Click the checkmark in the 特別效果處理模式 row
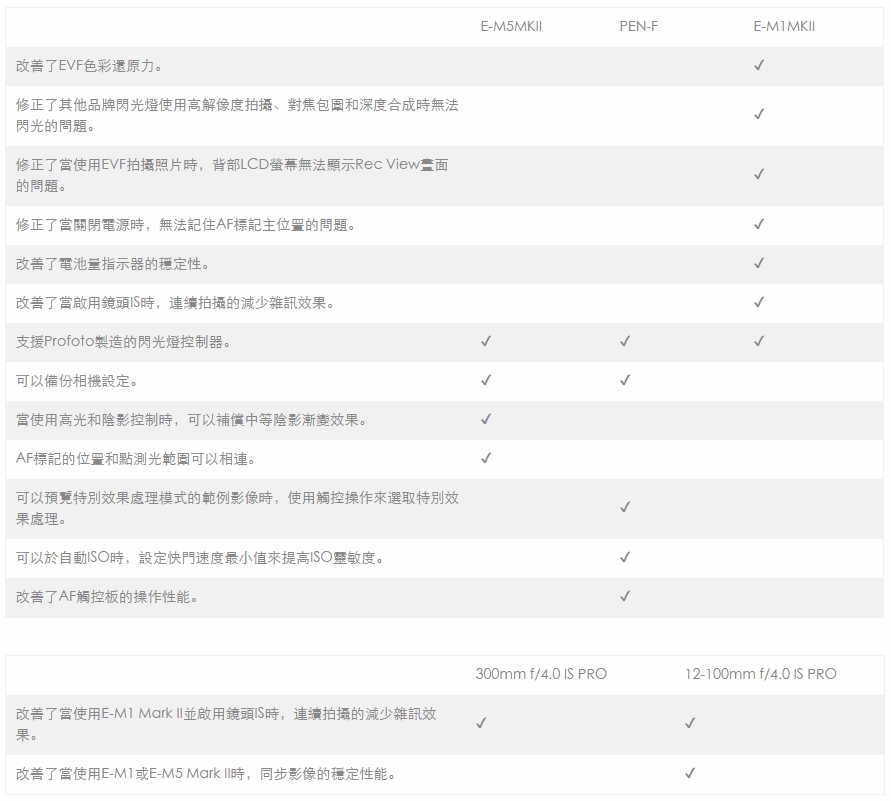891x801 pixels. (x=625, y=507)
